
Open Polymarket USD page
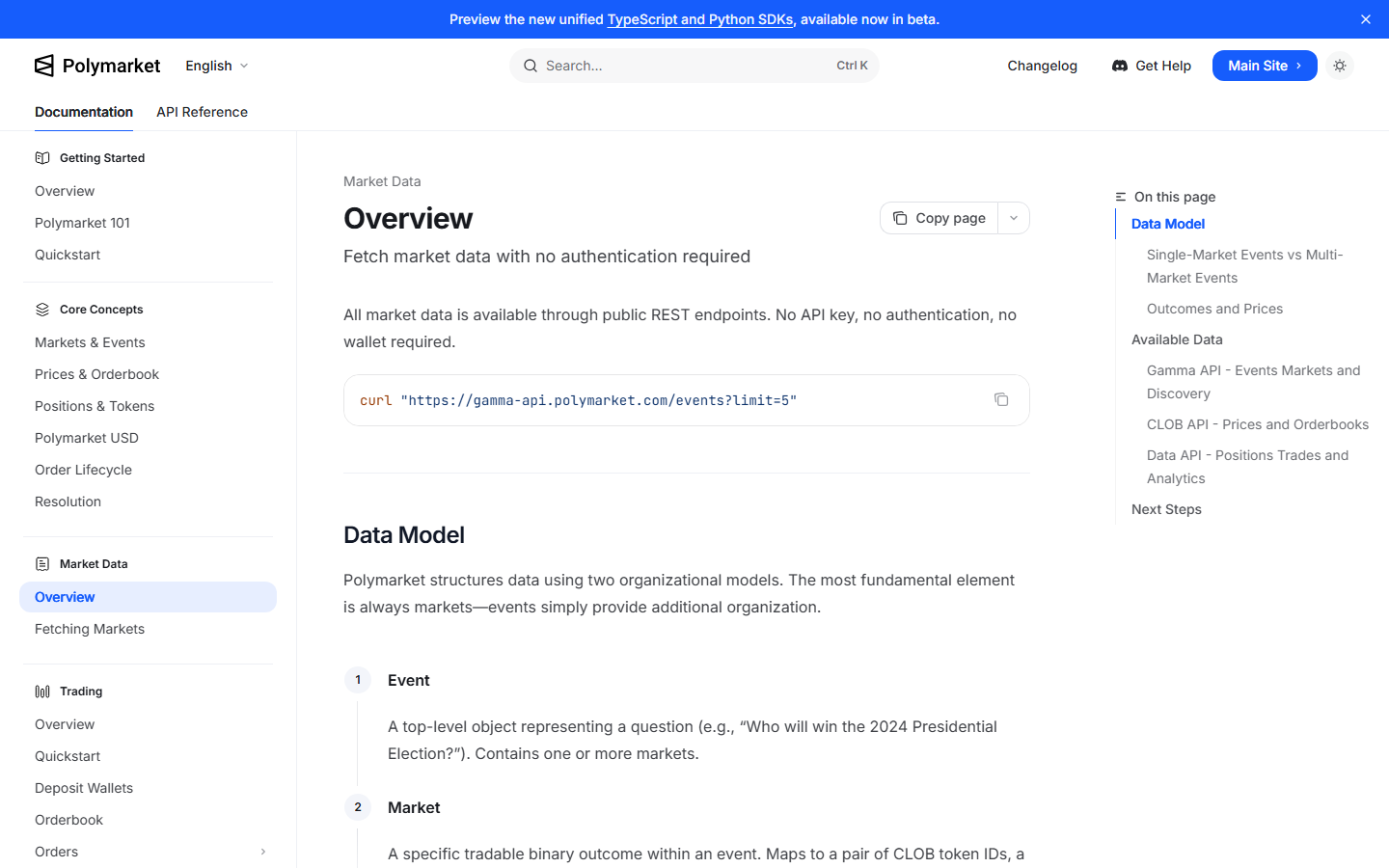pyautogui.click(x=87, y=438)
